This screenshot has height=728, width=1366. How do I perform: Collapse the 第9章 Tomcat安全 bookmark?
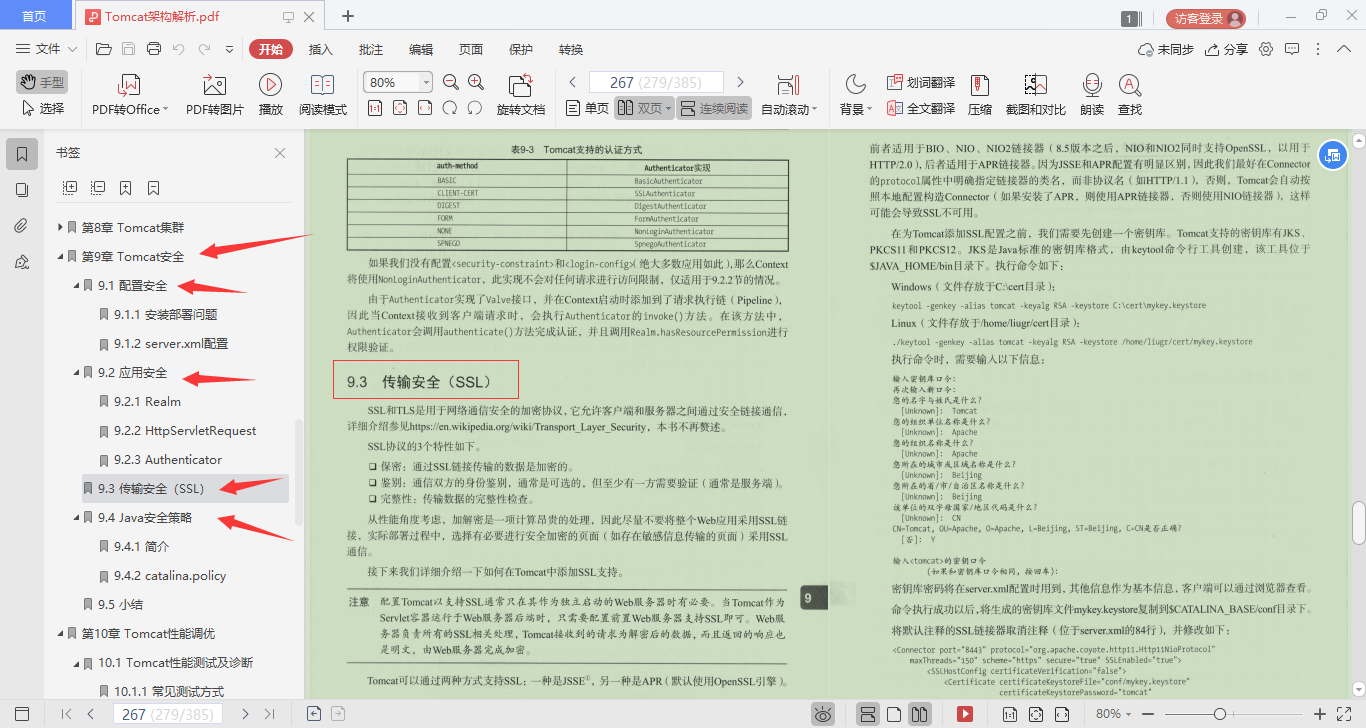pos(61,256)
